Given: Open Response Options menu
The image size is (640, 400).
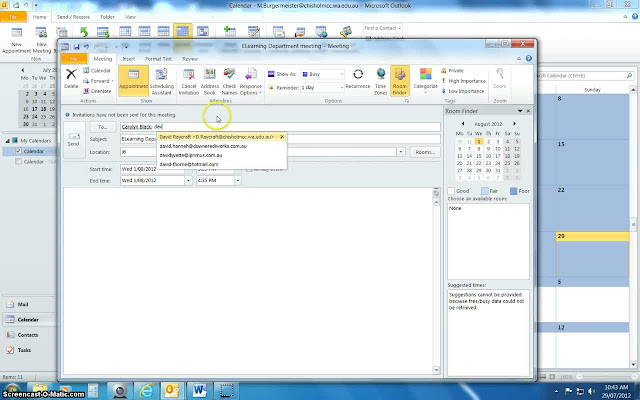Looking at the screenshot, I should pos(250,81).
